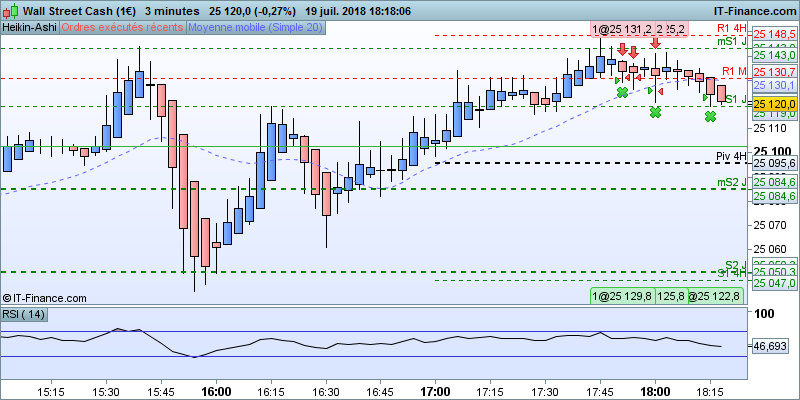Click the red sell arrow above 18:00 candle
Screen dimensions: 800x400
[656, 44]
